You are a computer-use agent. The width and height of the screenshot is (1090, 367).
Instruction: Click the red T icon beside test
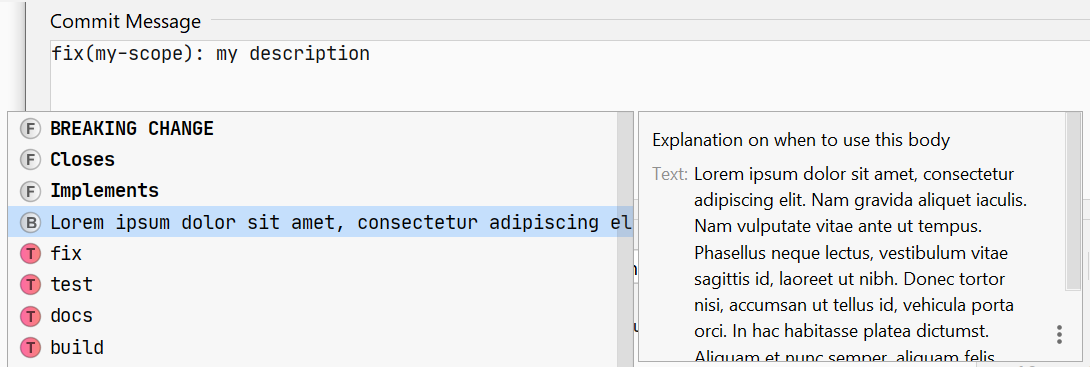30,285
